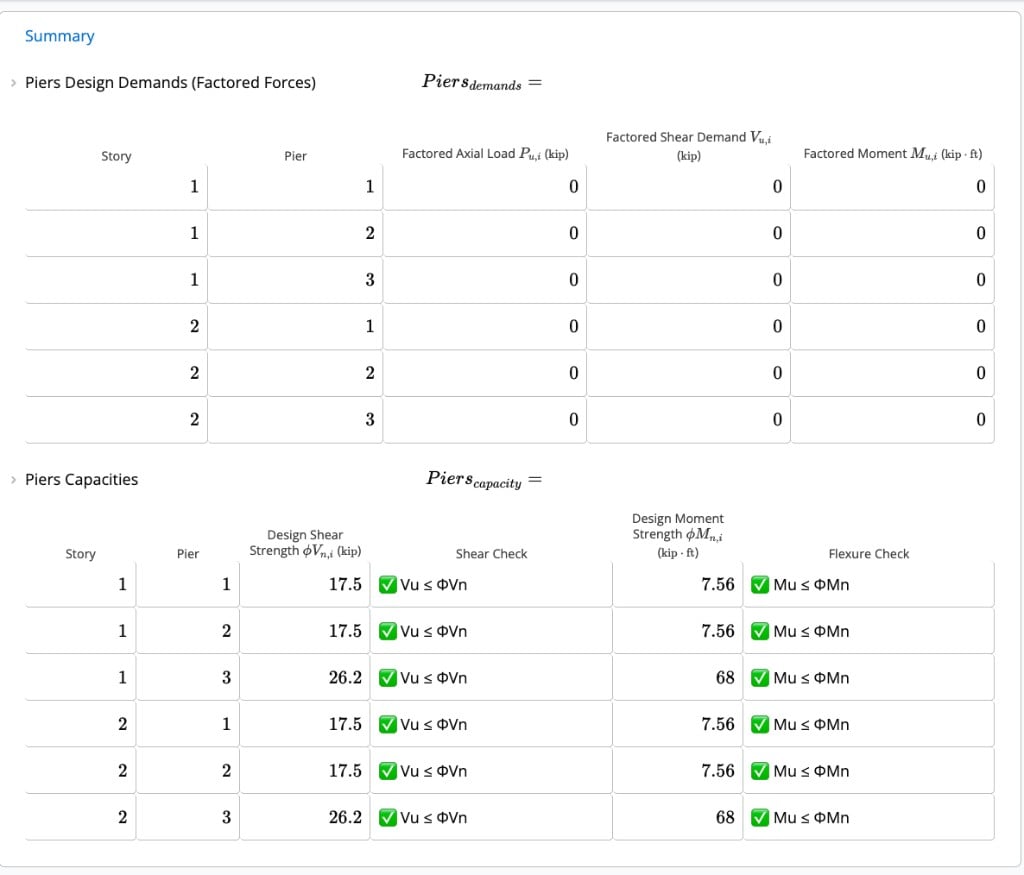The height and width of the screenshot is (875, 1024).
Task: Select axial load 0 for story 2 pier 3
Action: pos(573,419)
